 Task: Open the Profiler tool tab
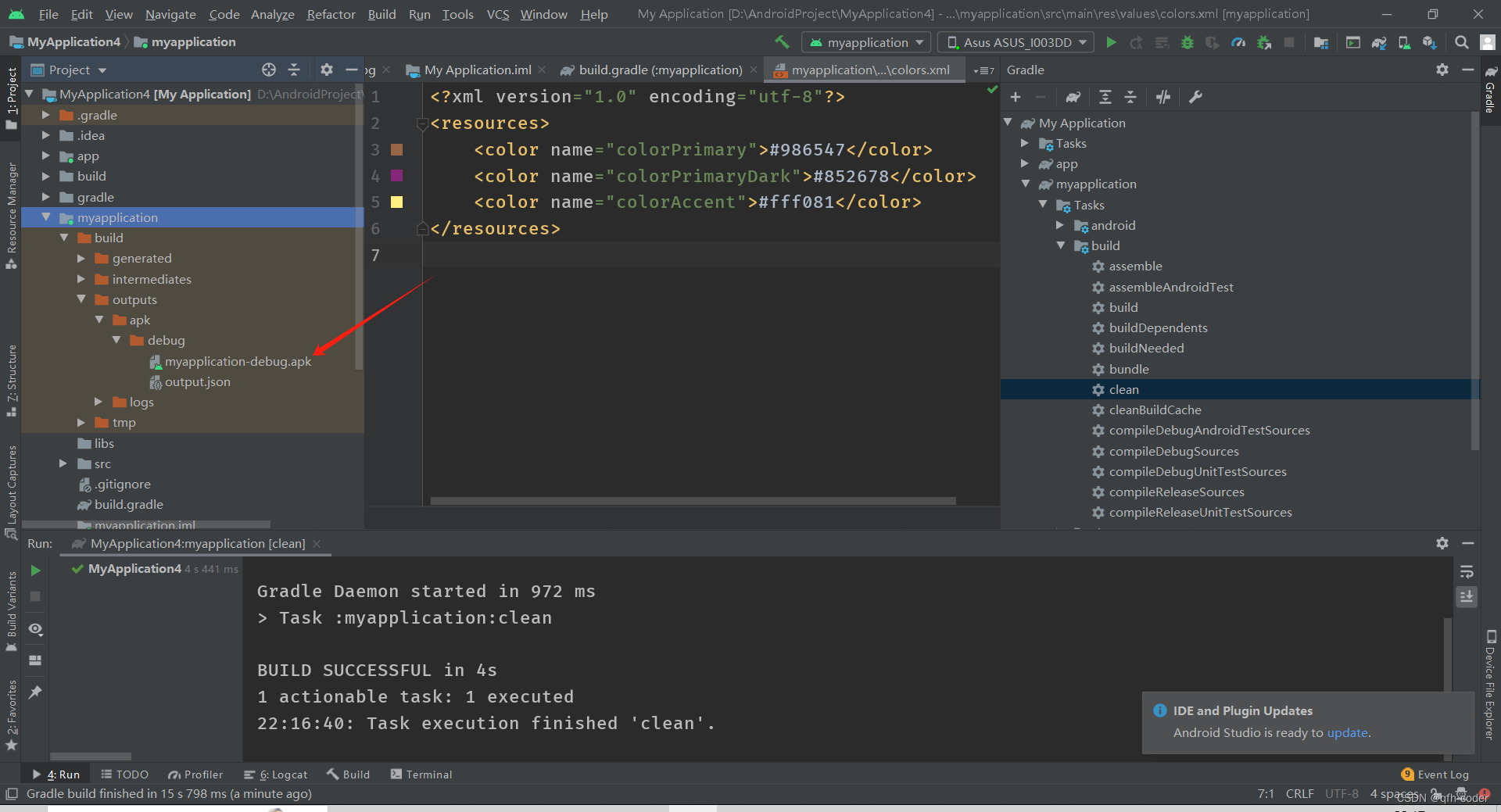click(x=195, y=774)
